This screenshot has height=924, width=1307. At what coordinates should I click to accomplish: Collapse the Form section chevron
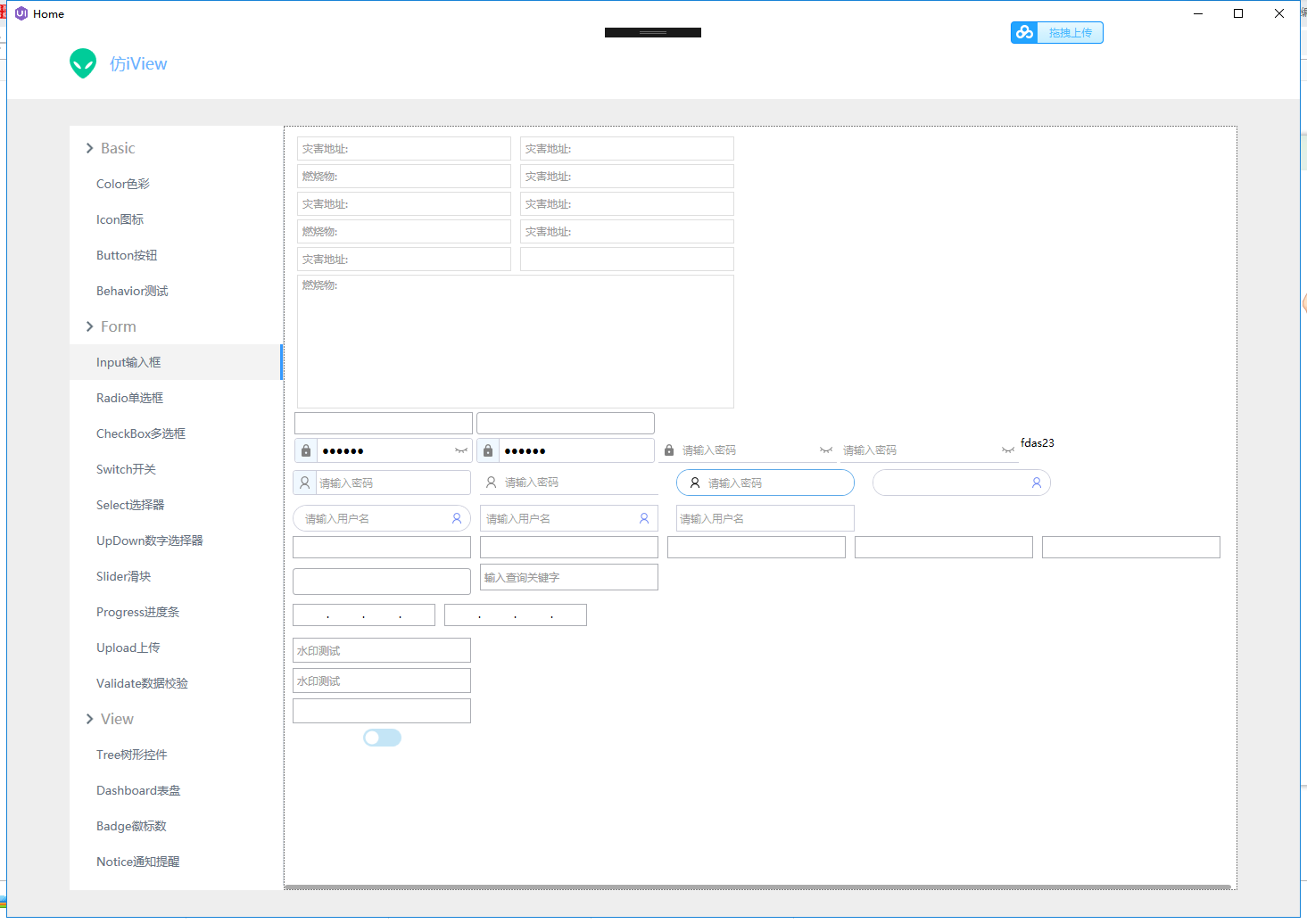pos(89,326)
